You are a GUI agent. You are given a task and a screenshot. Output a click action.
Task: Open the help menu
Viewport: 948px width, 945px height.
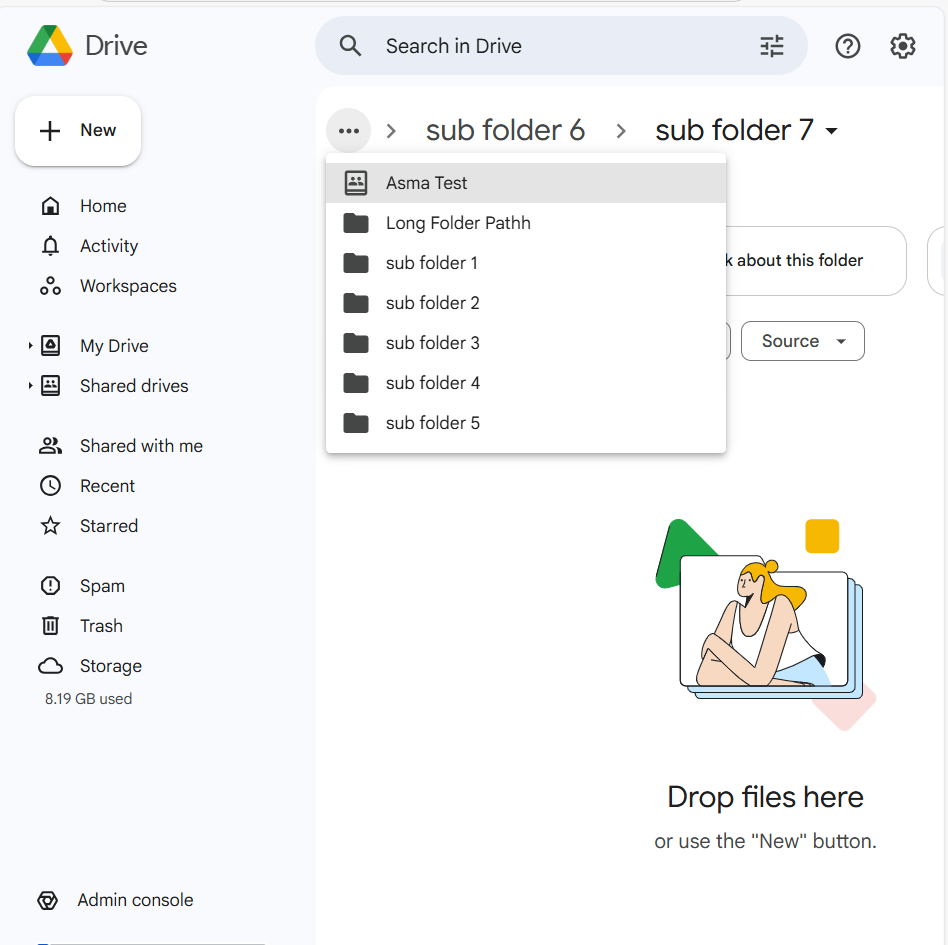click(847, 46)
